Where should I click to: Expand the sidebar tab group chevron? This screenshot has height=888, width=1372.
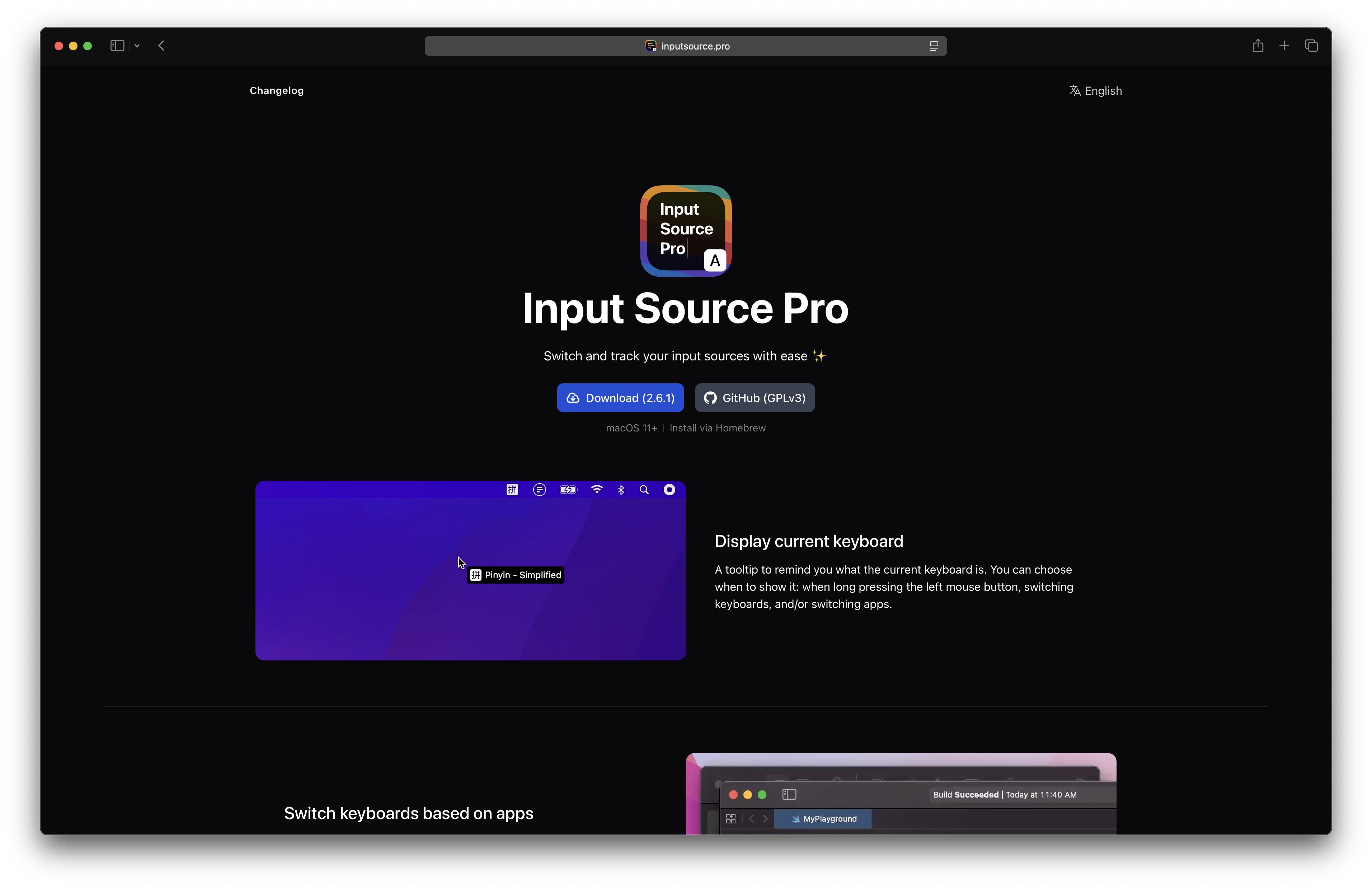click(x=137, y=46)
